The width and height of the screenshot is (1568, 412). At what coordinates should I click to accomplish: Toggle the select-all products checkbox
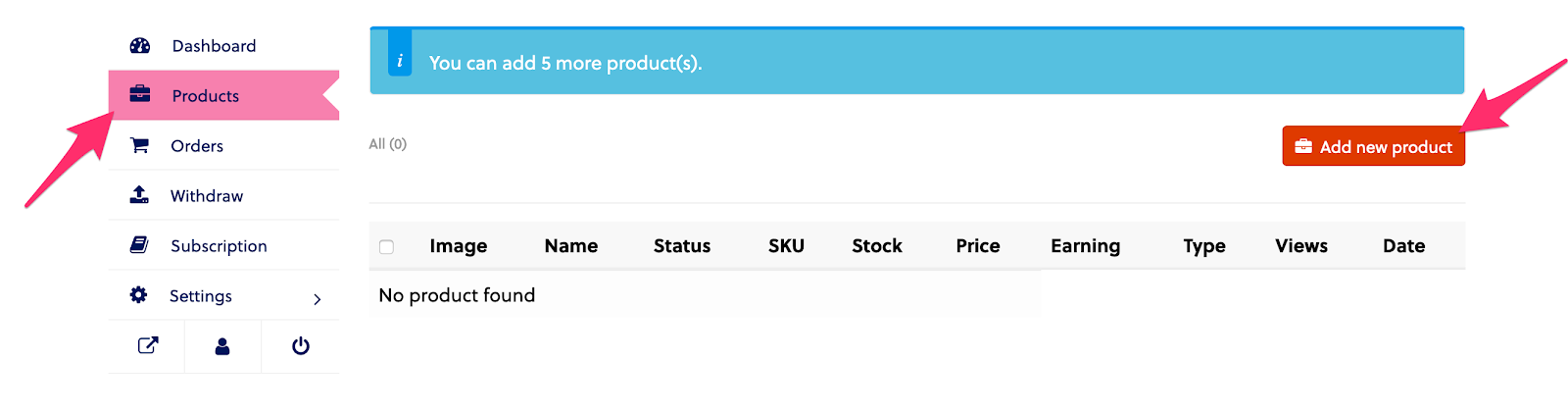tap(386, 247)
